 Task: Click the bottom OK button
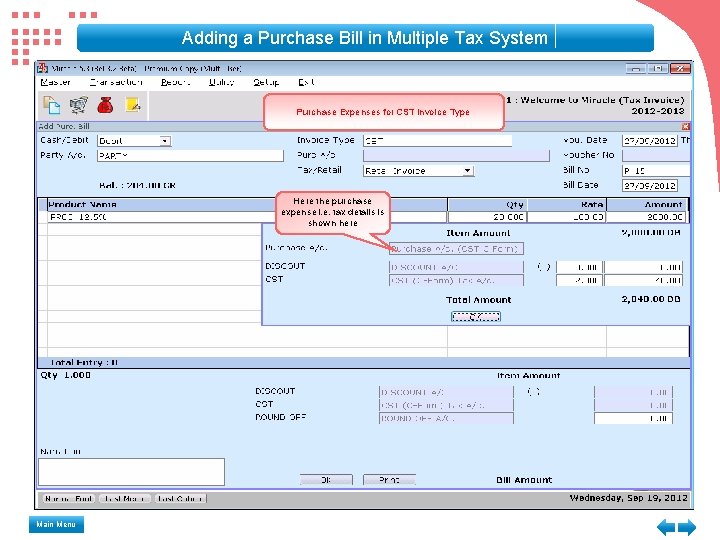326,480
